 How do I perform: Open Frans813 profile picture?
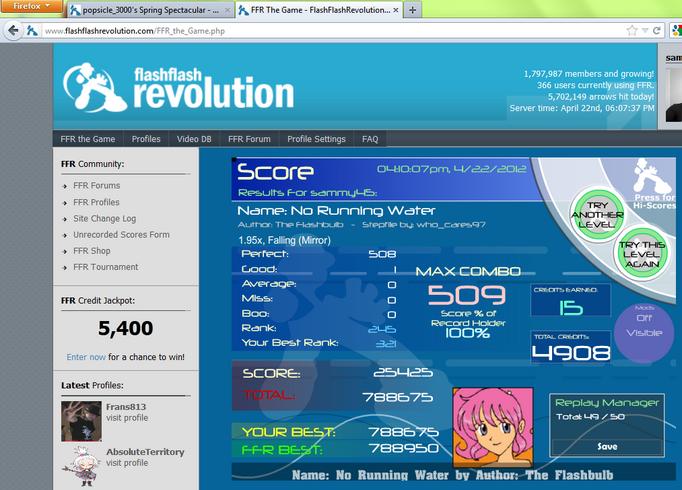pos(81,421)
